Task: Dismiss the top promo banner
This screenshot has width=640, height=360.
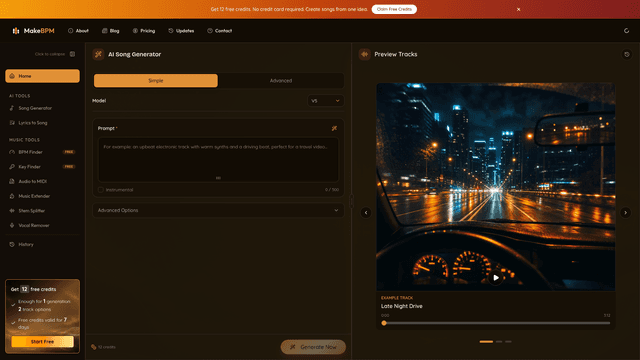Action: pyautogui.click(x=518, y=9)
